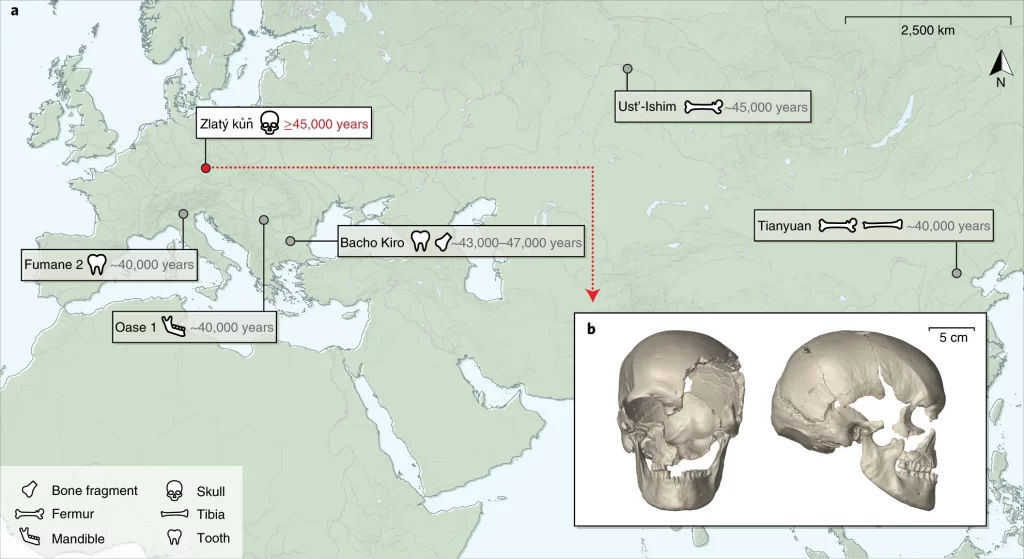Viewport: 1024px width, 559px height.
Task: Click the mandible icon in Oase 1 label
Action: (173, 326)
